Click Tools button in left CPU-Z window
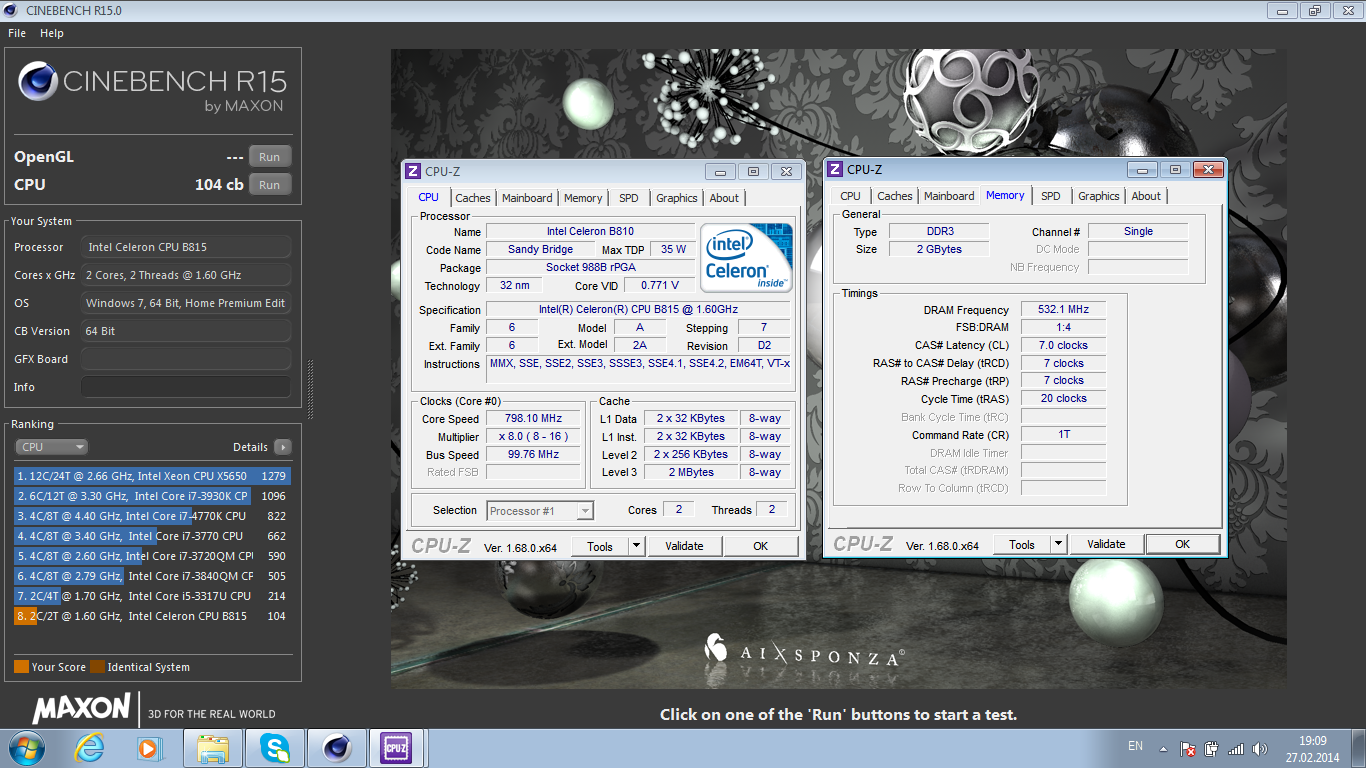This screenshot has height=768, width=1366. [600, 546]
